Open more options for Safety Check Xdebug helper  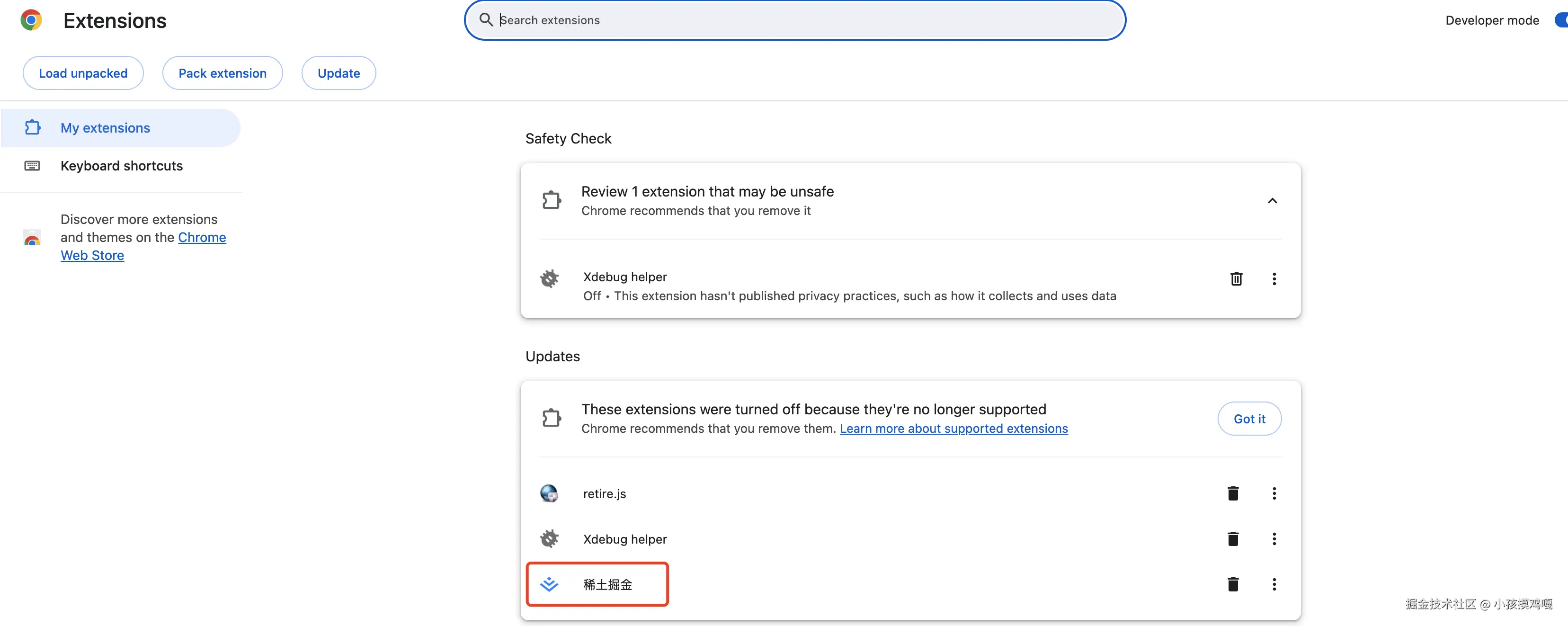point(1274,279)
